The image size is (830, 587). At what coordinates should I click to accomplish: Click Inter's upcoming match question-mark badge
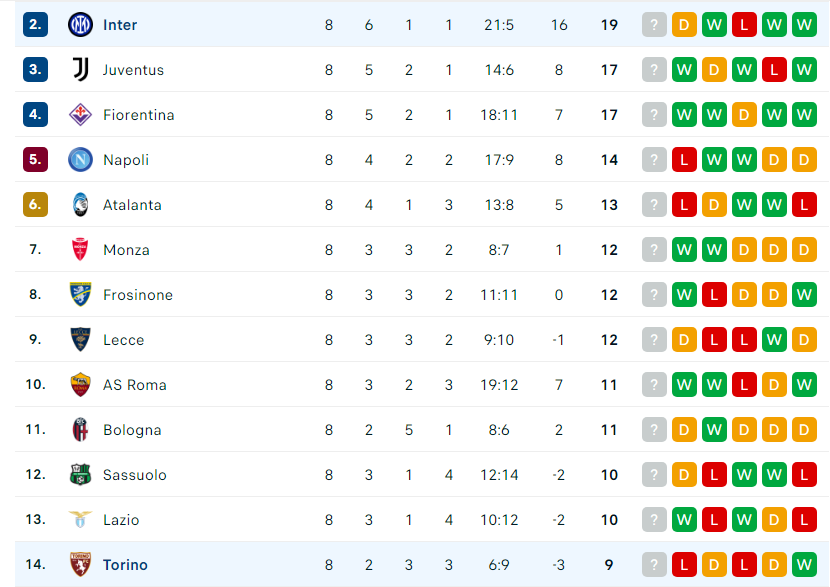654,25
